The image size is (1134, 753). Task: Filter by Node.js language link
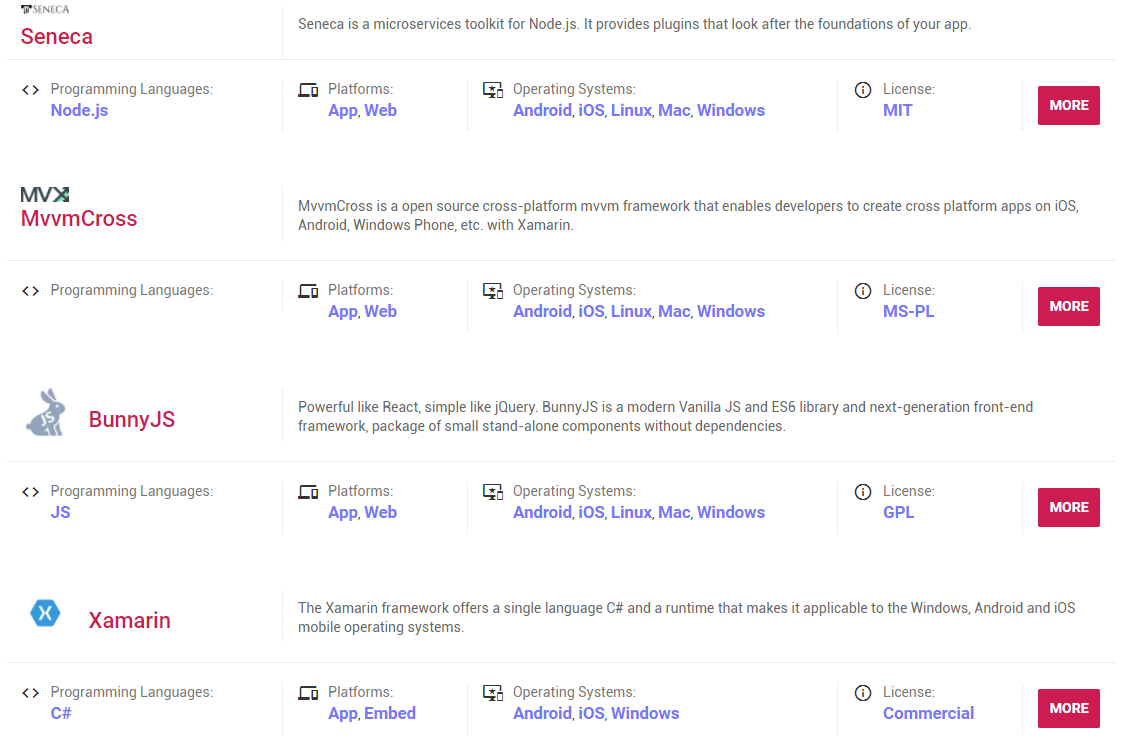[80, 111]
